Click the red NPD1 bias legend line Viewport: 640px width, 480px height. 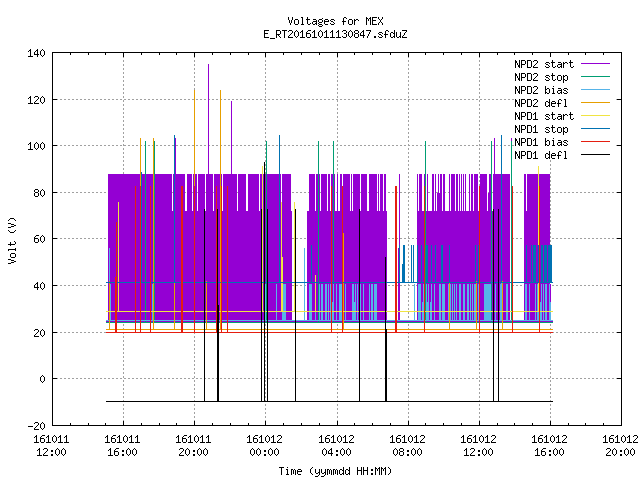tap(595, 142)
